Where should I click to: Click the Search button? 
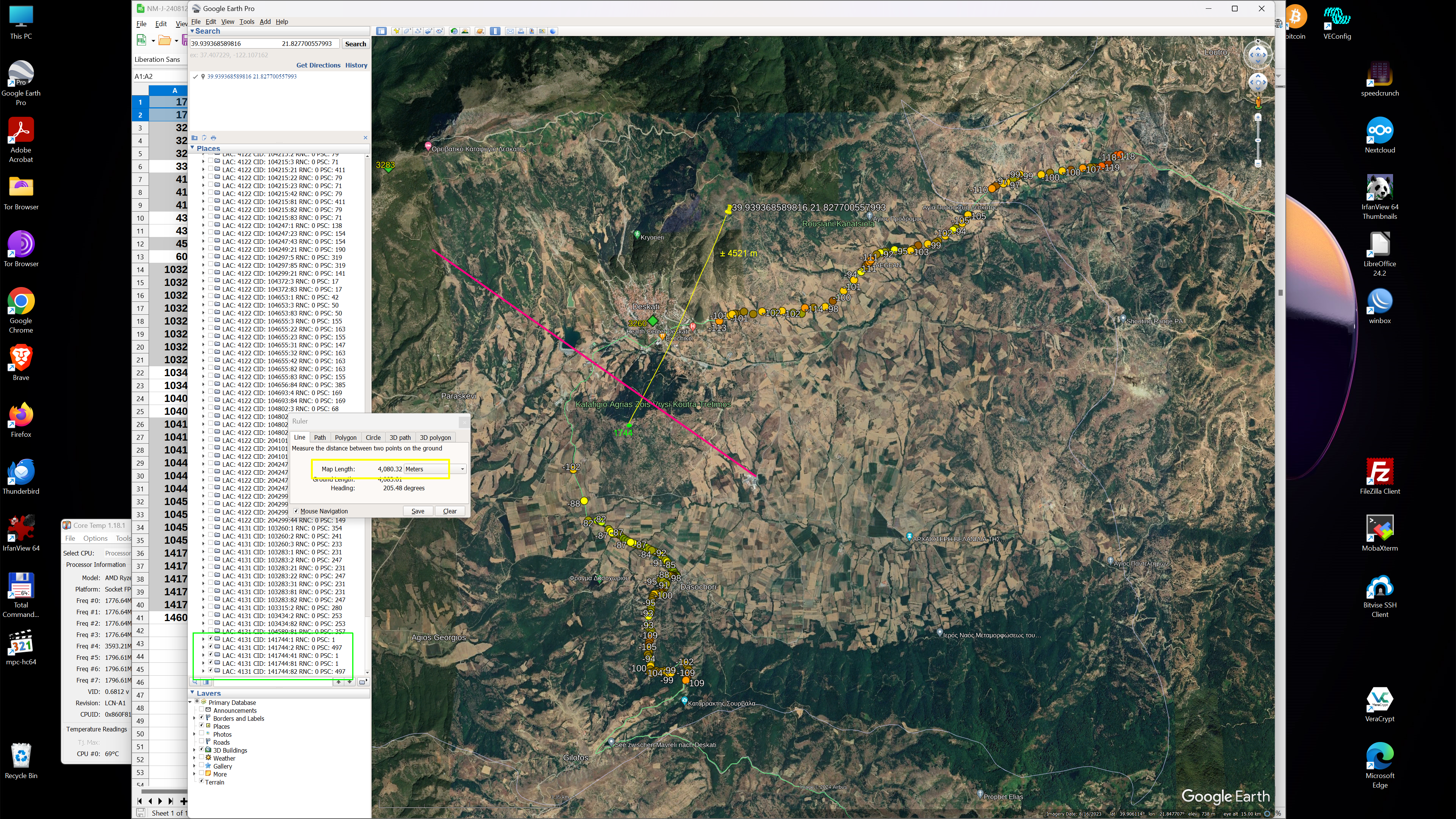point(356,44)
